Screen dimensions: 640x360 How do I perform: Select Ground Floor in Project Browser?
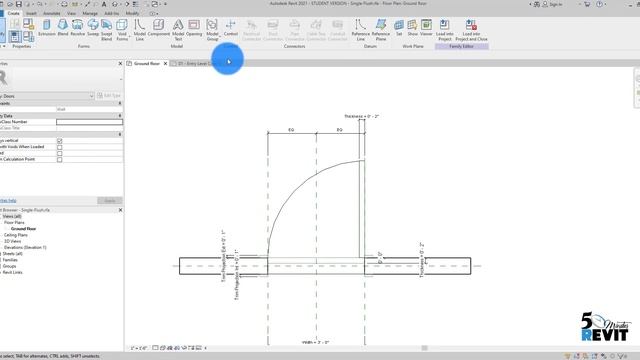[23, 229]
